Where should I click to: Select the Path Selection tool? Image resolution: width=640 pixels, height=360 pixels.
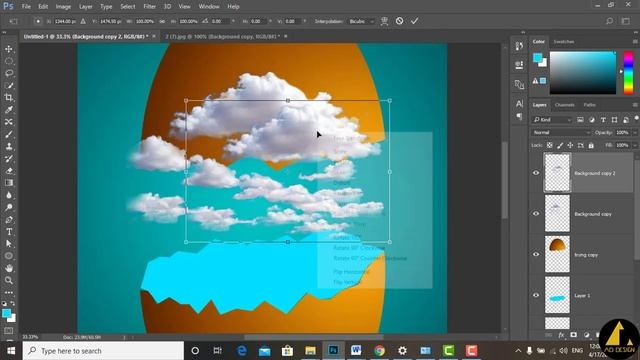[9, 244]
